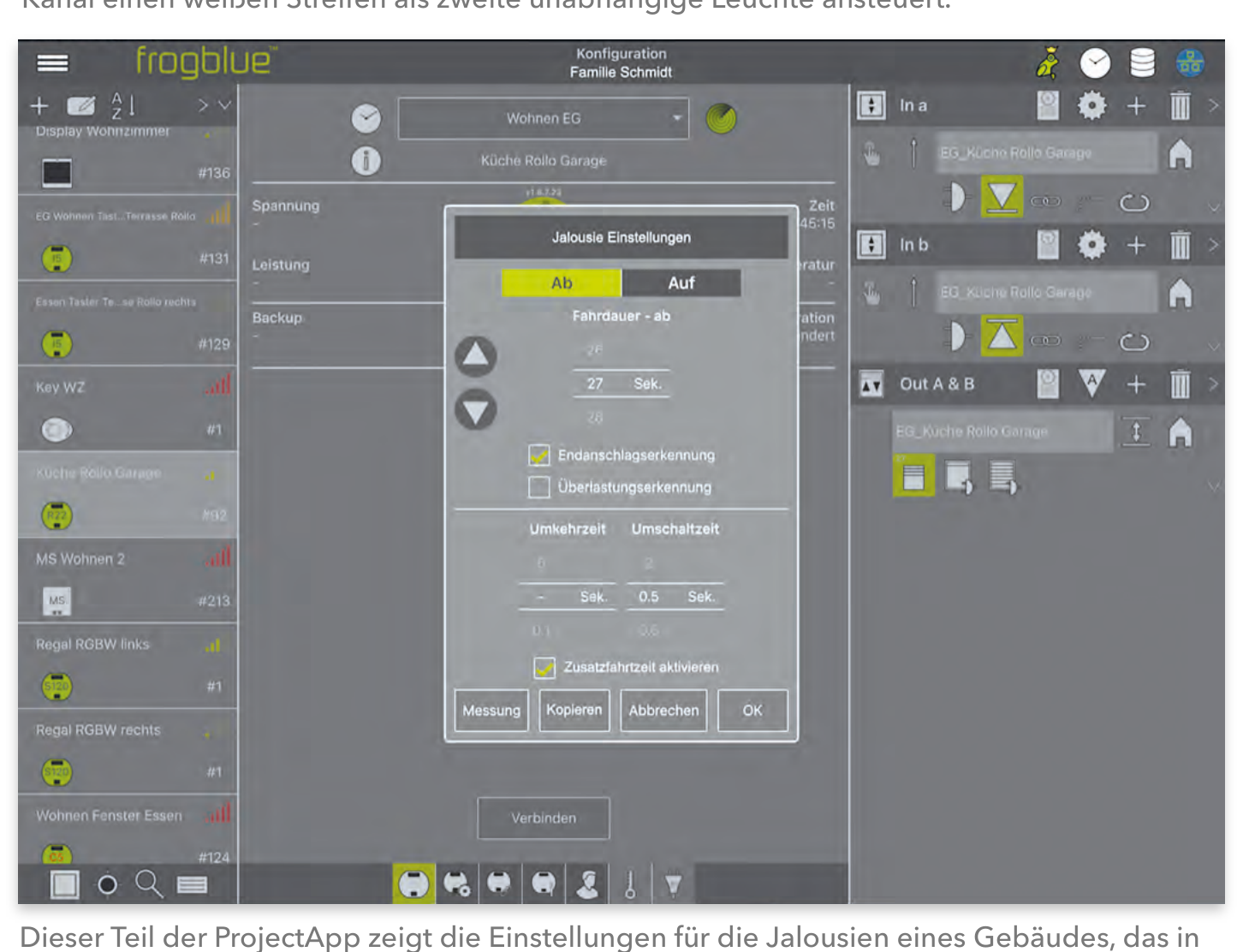The width and height of the screenshot is (1249, 952).
Task: Toggle Endanschlagserkennung checkbox
Action: click(539, 455)
